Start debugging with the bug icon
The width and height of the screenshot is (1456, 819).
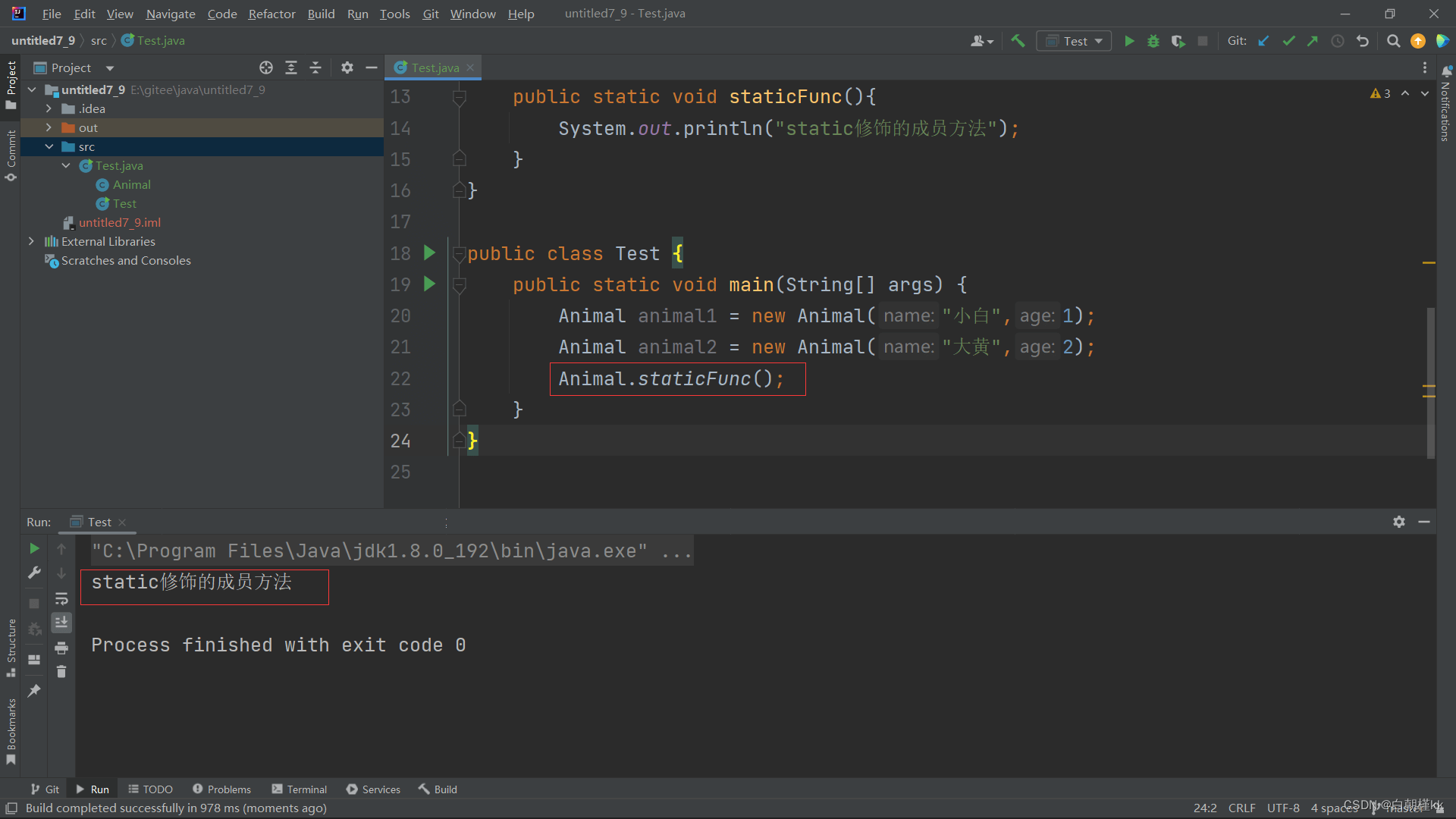(1153, 41)
